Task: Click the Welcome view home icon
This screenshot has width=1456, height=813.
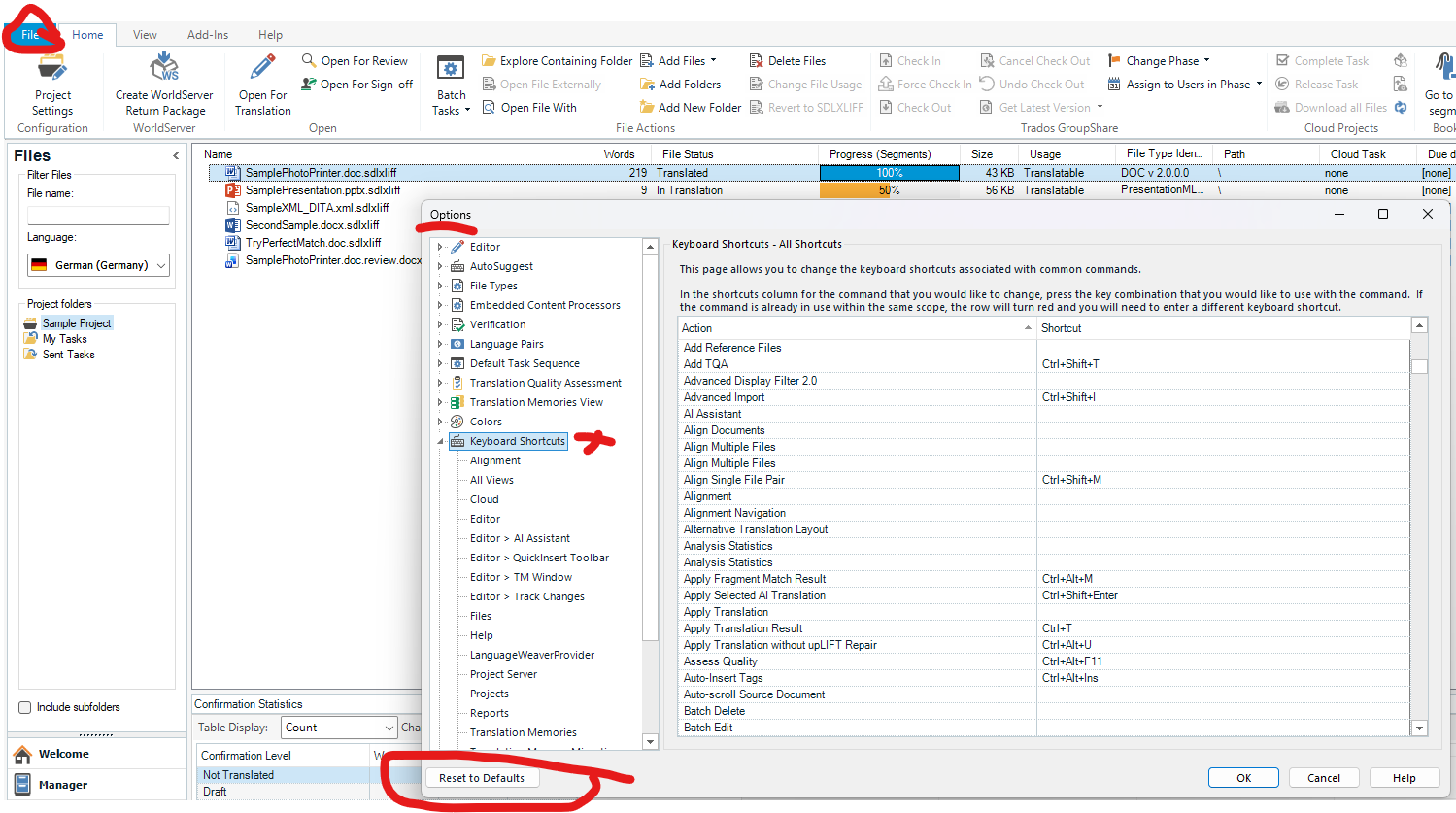Action: (22, 754)
